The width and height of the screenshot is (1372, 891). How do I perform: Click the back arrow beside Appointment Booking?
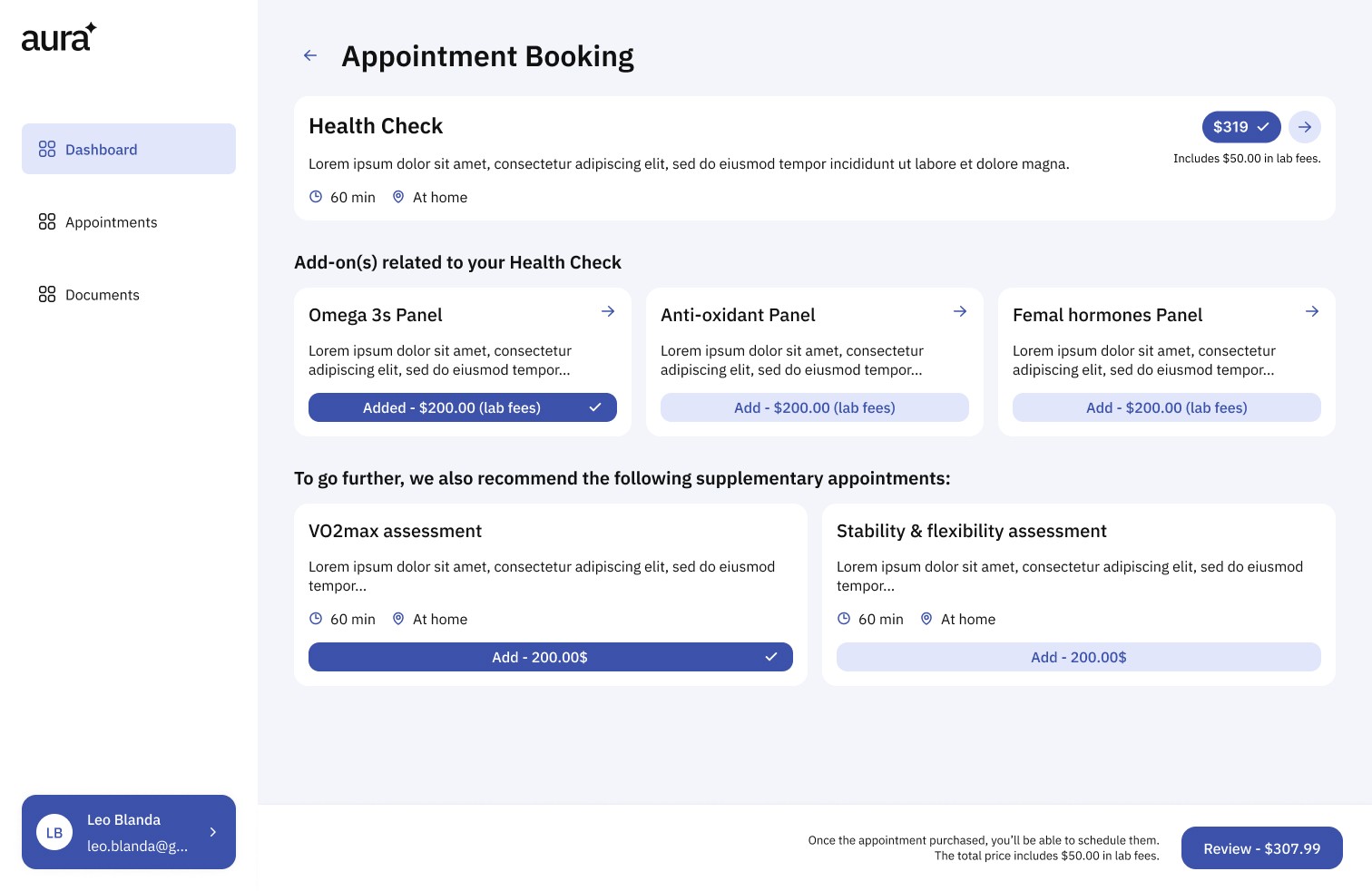pyautogui.click(x=310, y=56)
